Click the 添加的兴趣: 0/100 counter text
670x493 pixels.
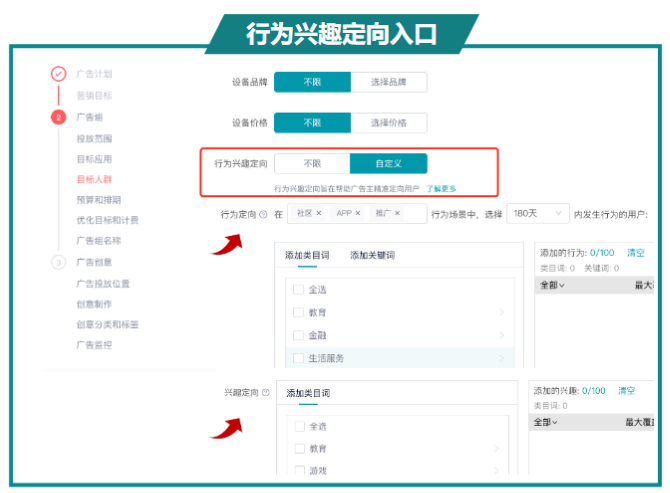click(569, 391)
